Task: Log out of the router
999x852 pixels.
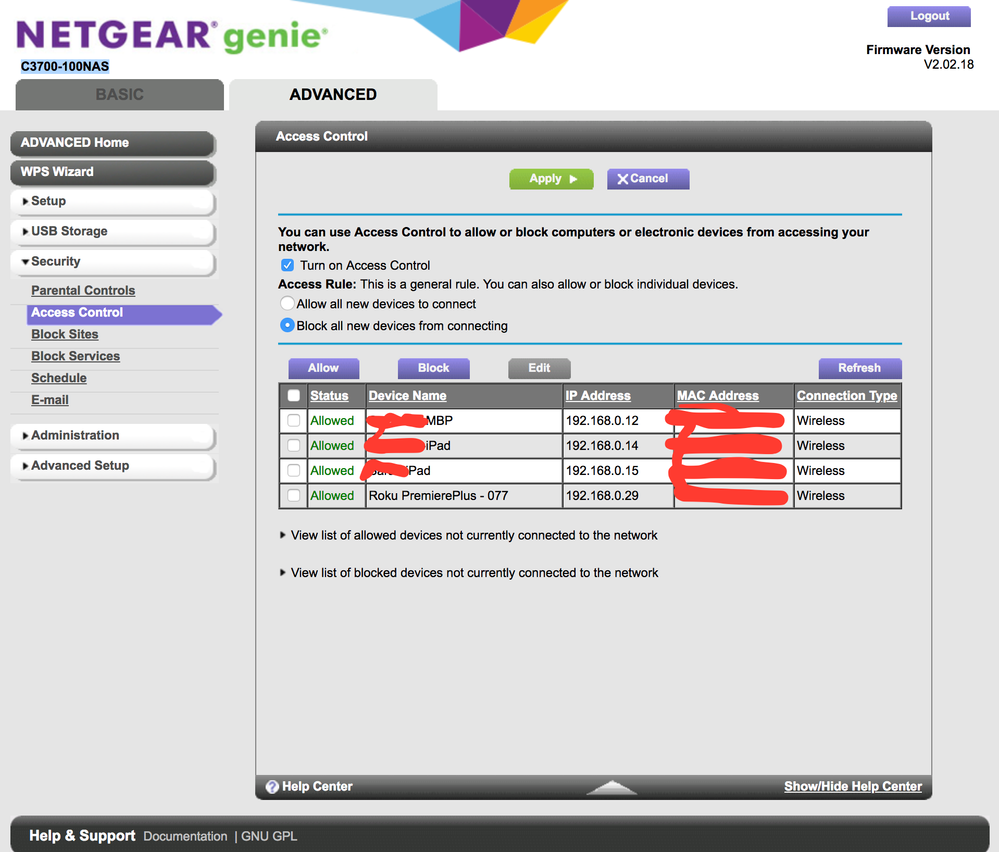Action: tap(929, 17)
